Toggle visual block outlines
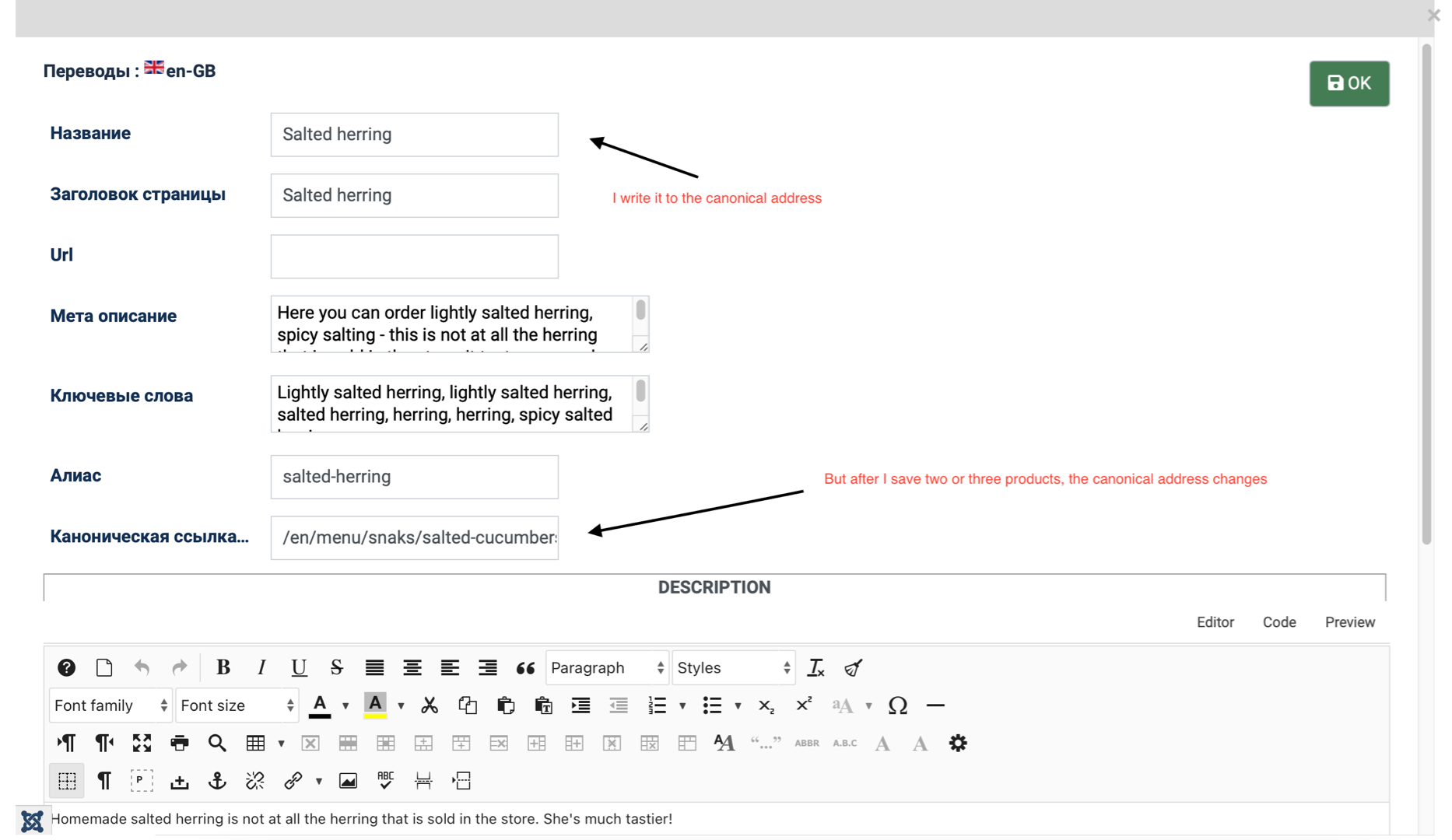 (142, 780)
